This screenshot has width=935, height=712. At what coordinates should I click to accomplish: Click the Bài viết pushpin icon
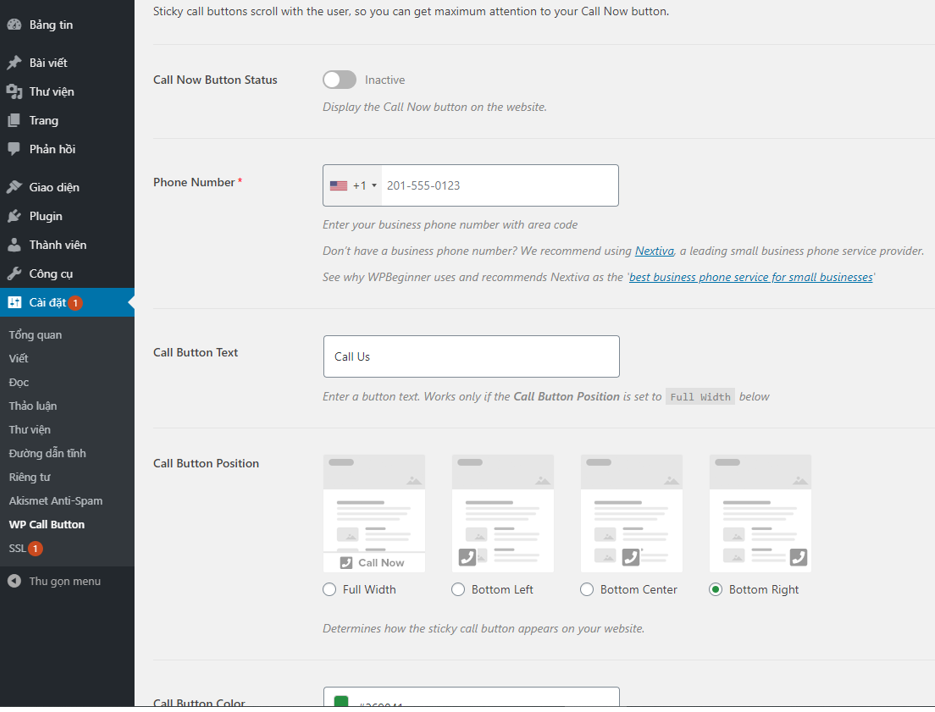(14, 63)
